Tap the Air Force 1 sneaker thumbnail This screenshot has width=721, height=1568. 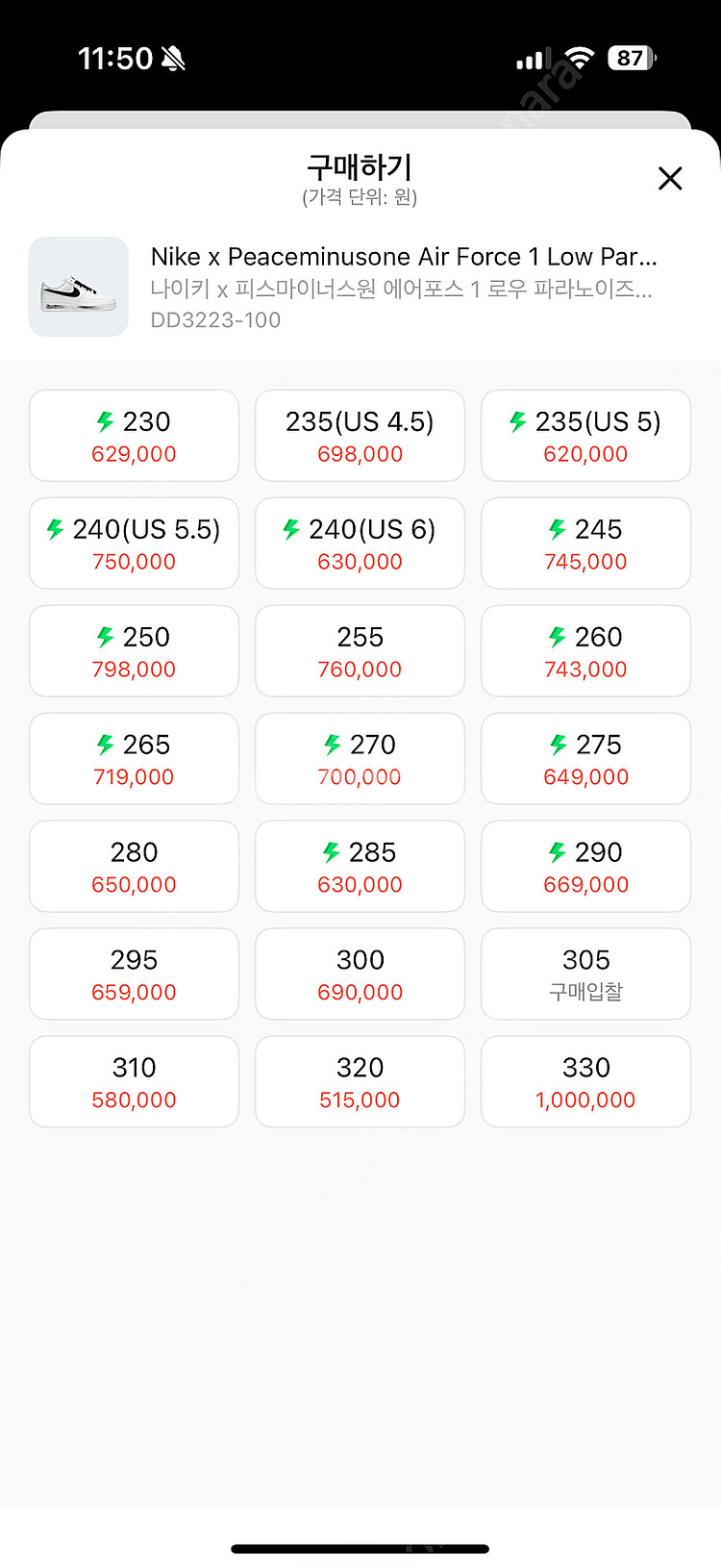click(x=79, y=287)
